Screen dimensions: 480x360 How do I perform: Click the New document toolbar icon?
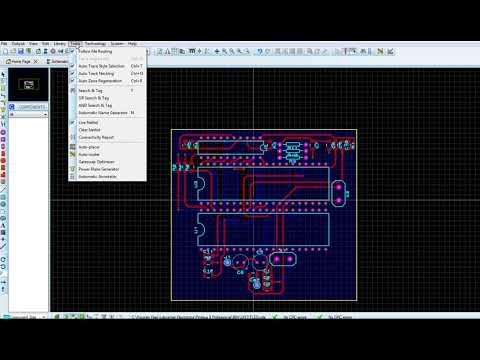[x=5, y=52]
